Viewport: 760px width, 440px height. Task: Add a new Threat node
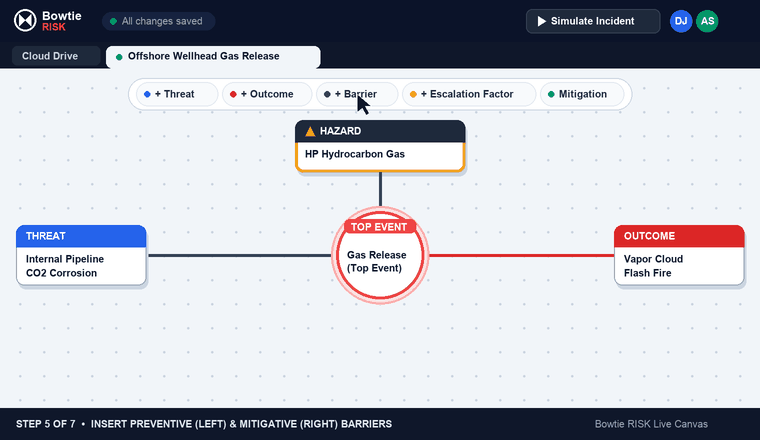coord(177,94)
